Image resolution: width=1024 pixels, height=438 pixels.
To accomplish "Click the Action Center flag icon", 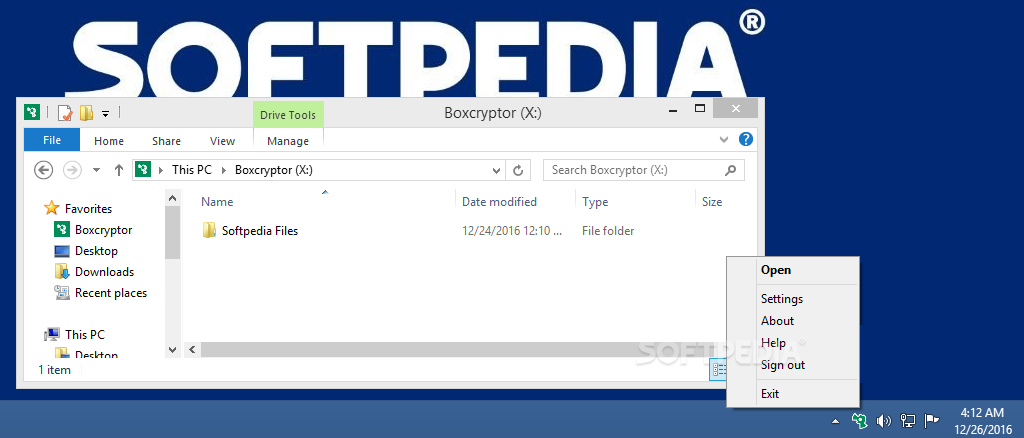I will click(931, 420).
